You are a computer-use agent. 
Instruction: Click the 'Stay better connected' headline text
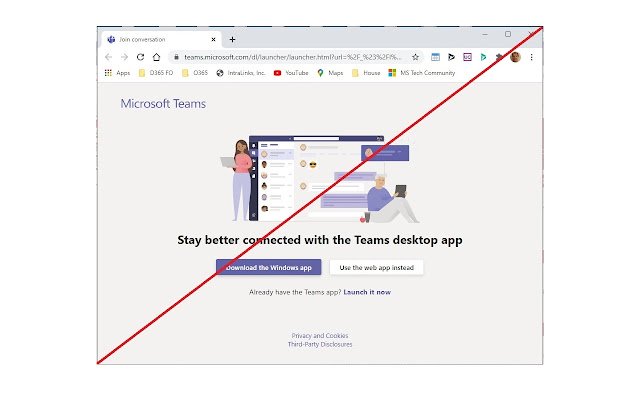[x=320, y=240]
